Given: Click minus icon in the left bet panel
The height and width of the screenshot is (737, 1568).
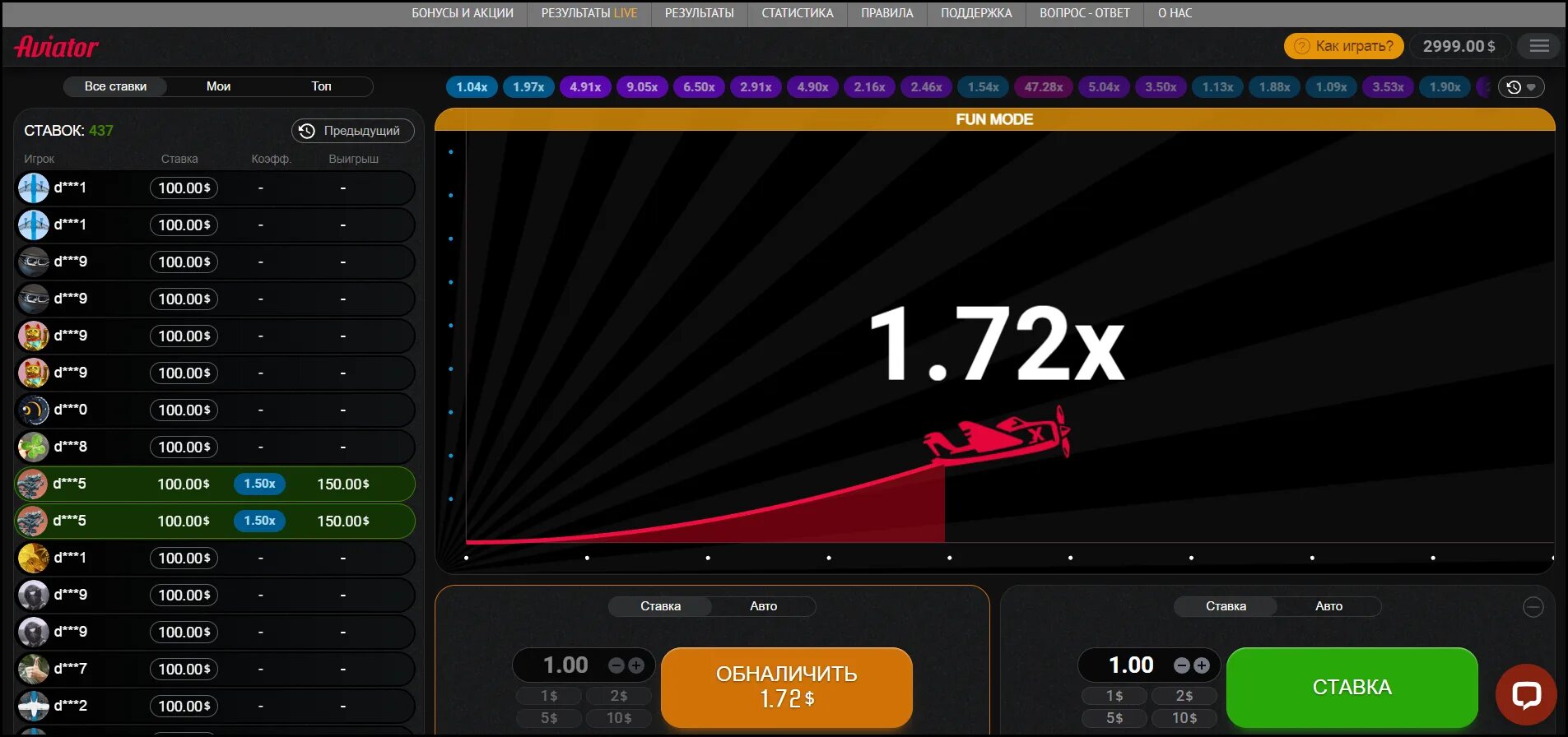Looking at the screenshot, I should click(x=616, y=665).
